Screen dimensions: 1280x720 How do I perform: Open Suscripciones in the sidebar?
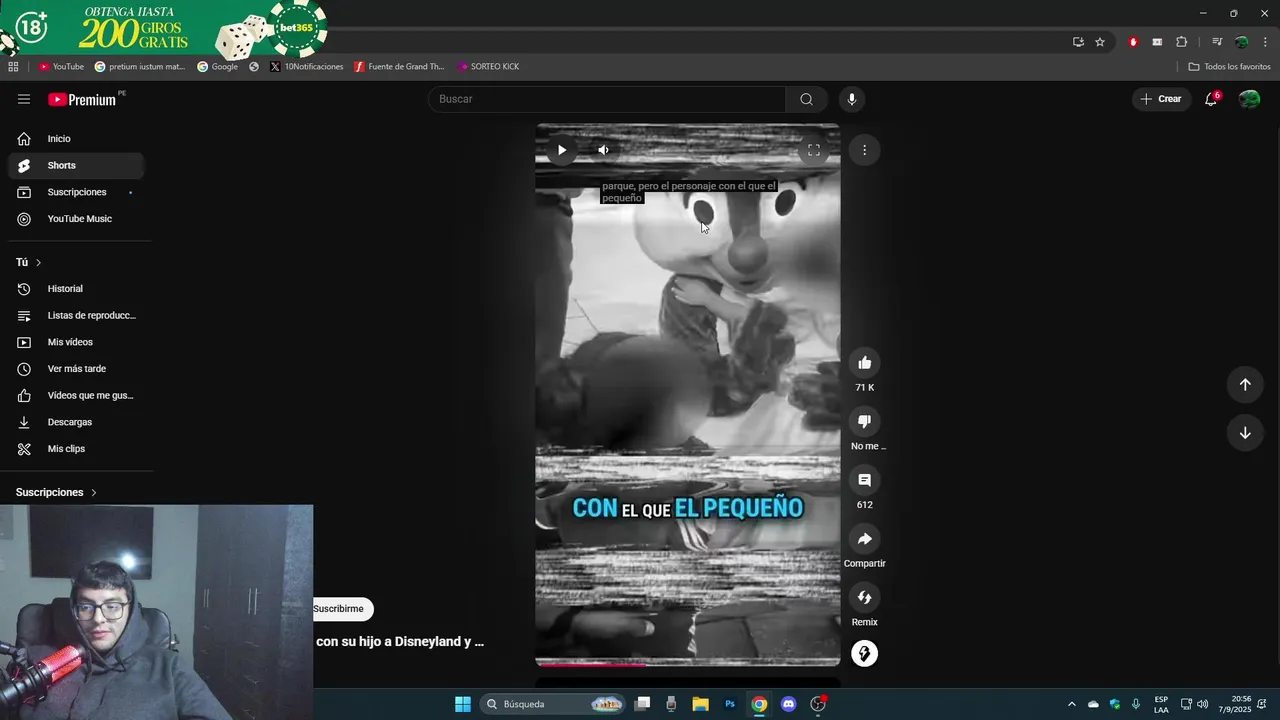point(76,192)
